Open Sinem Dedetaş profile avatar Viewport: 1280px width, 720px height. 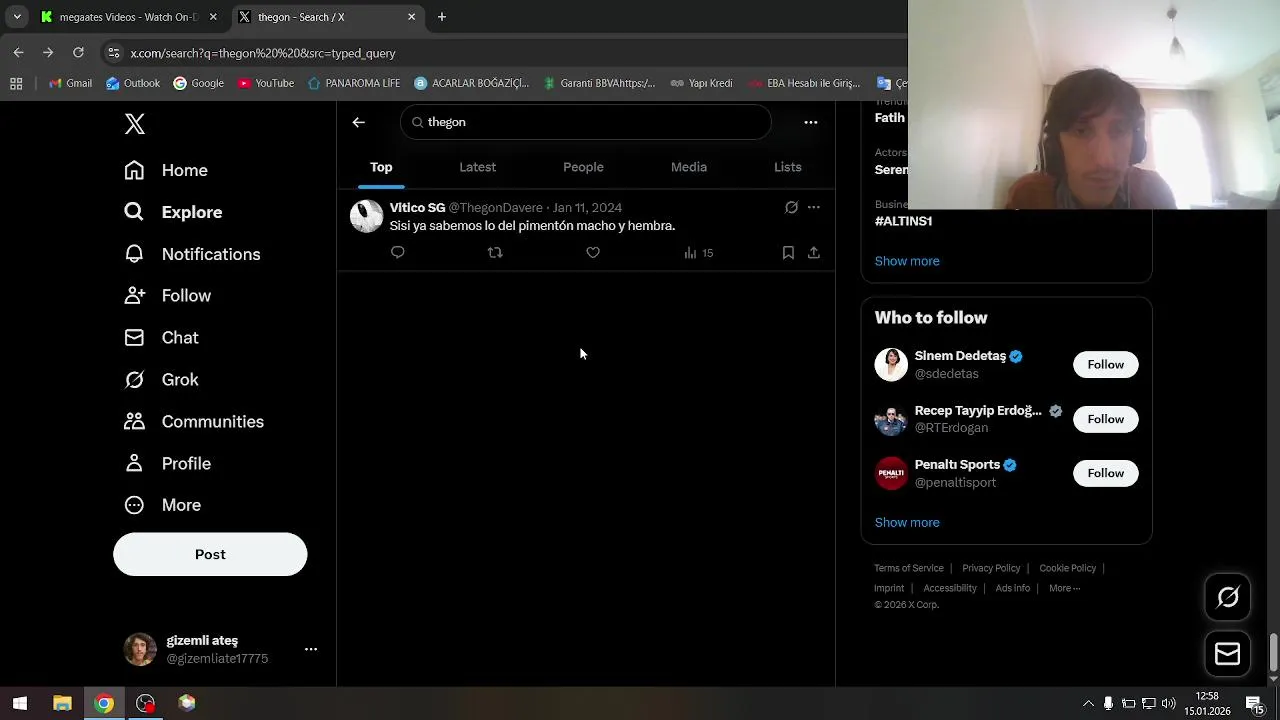tap(891, 365)
